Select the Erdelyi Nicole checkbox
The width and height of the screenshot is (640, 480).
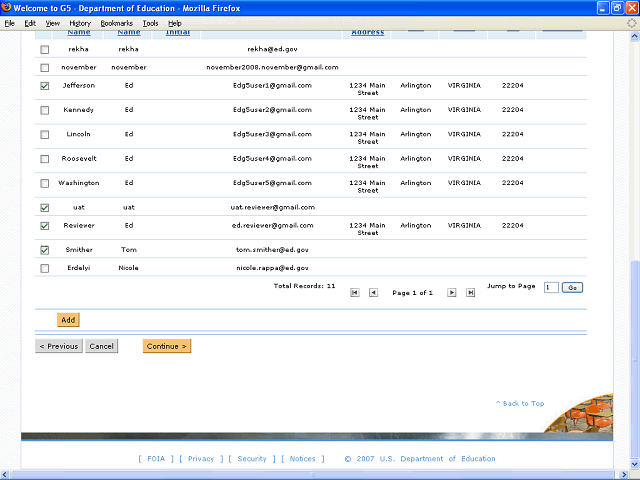point(44,268)
